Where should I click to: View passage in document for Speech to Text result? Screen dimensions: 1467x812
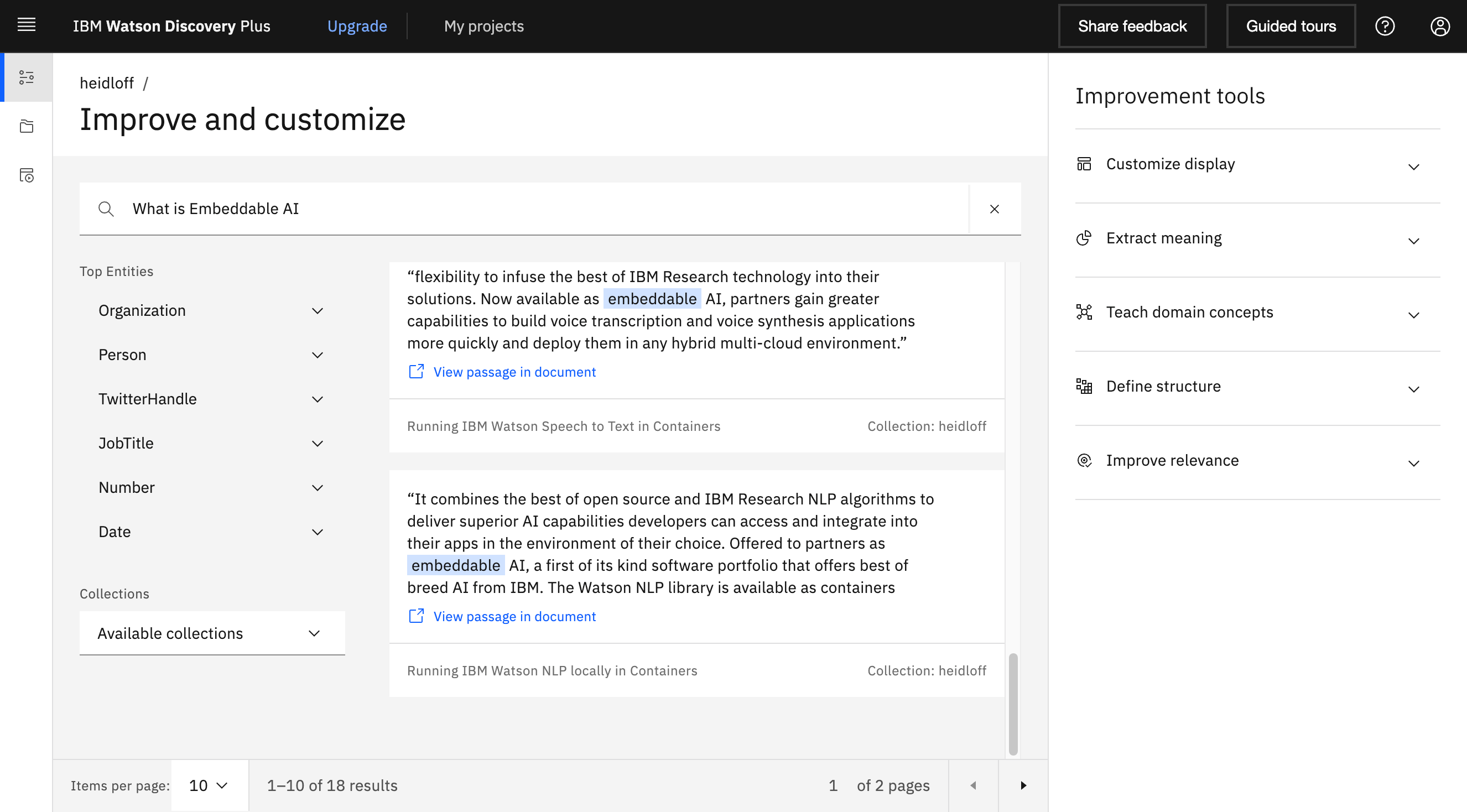514,372
